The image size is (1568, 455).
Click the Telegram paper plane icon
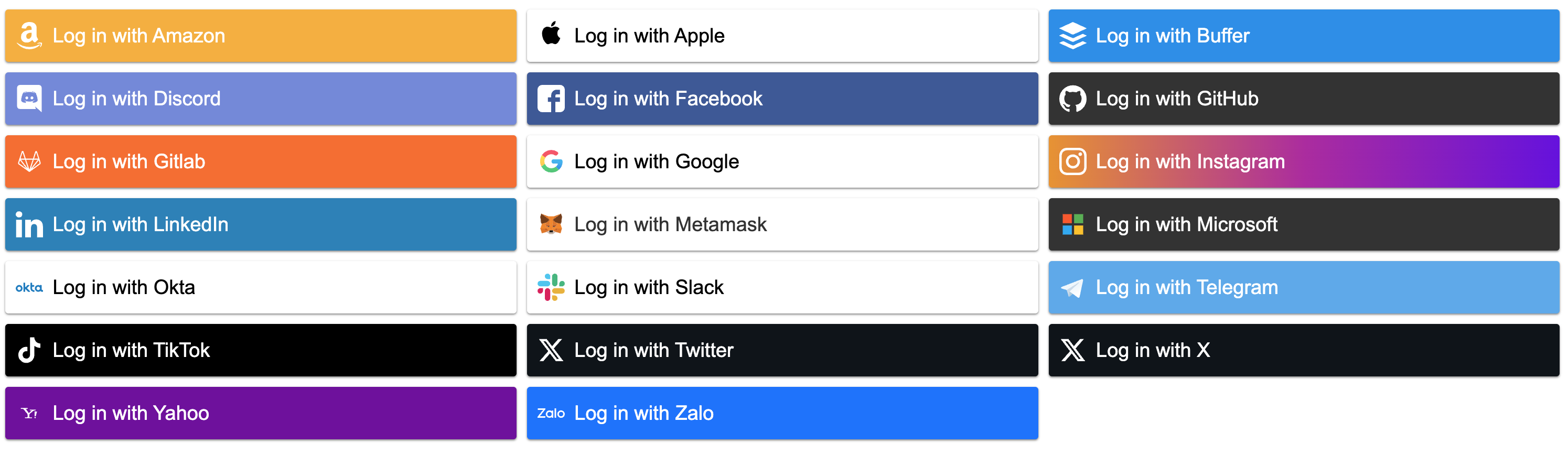[1072, 288]
